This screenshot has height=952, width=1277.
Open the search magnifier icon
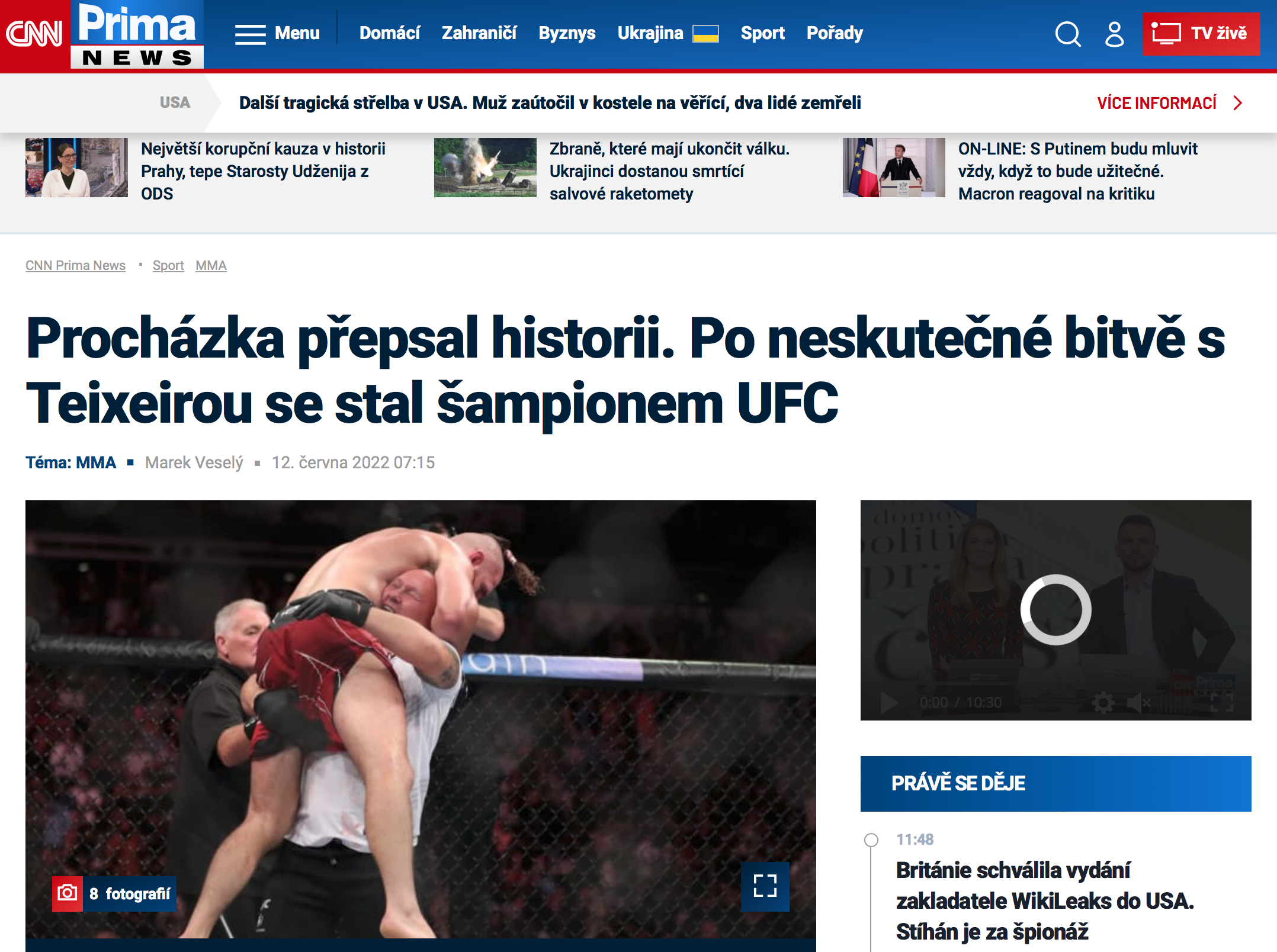click(1068, 34)
